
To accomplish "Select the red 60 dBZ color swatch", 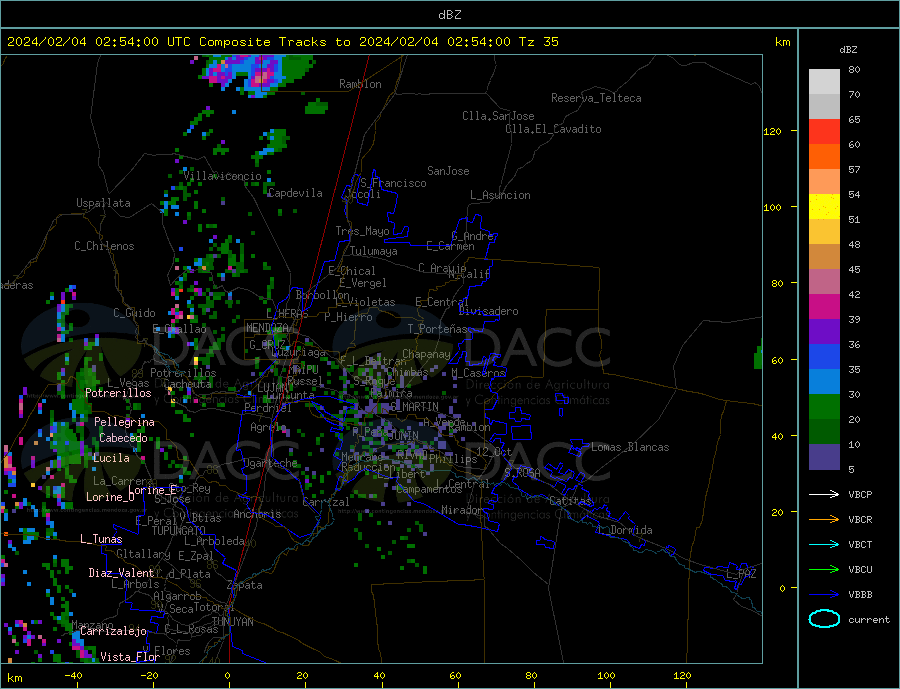I will pos(824,131).
